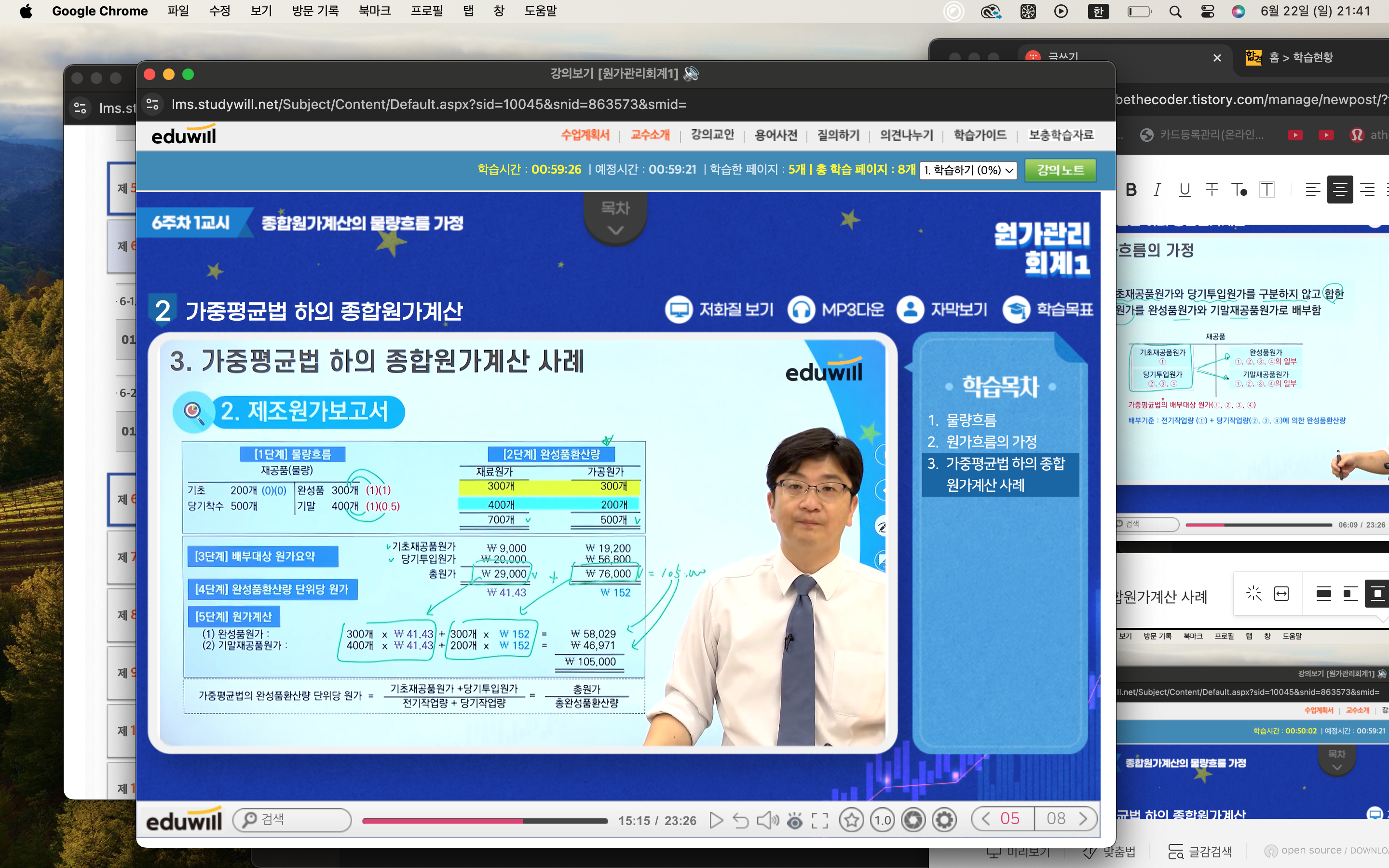Play the lecture video
1389x868 pixels.
(716, 820)
